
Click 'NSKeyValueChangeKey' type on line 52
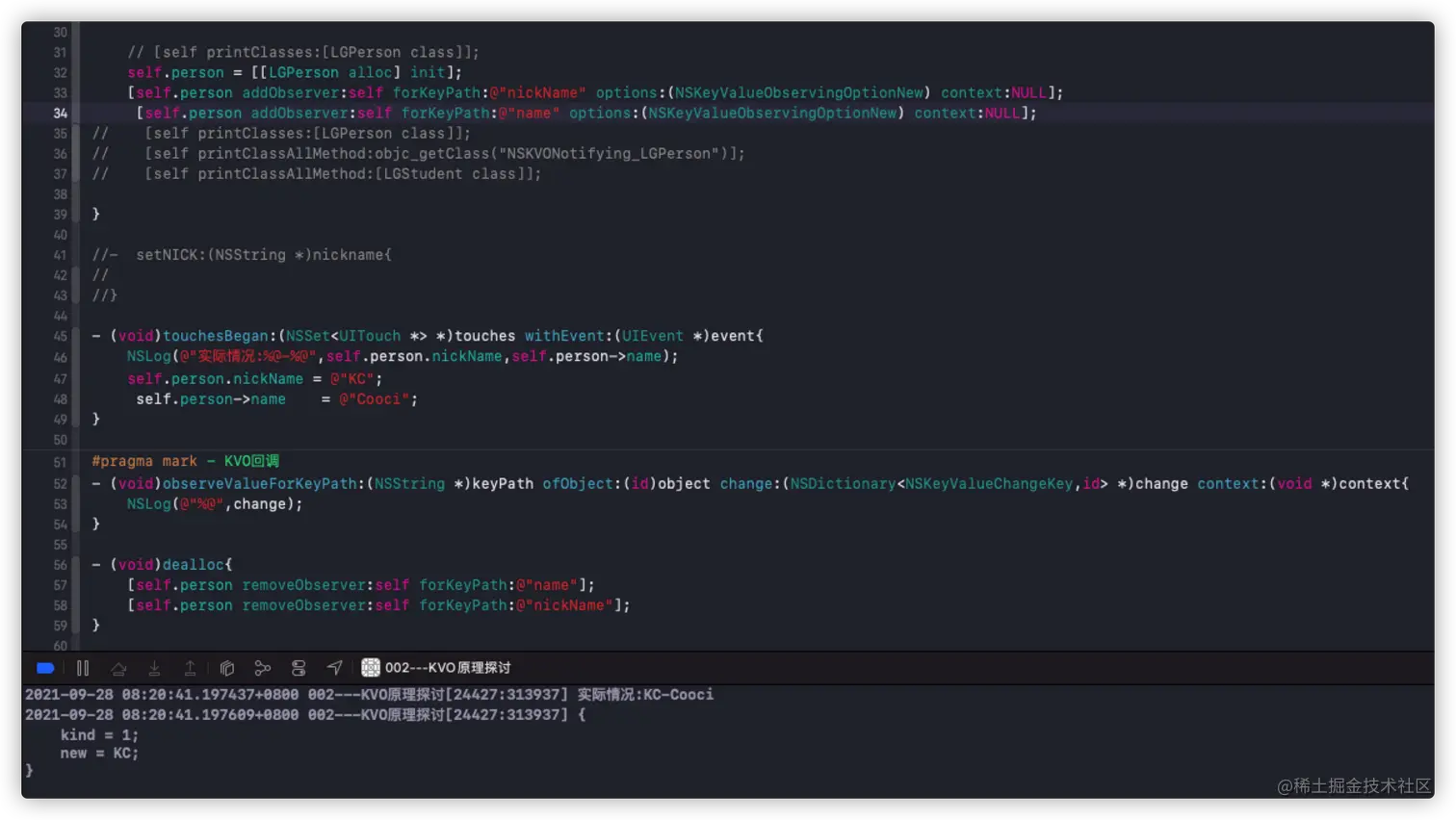[x=989, y=484]
